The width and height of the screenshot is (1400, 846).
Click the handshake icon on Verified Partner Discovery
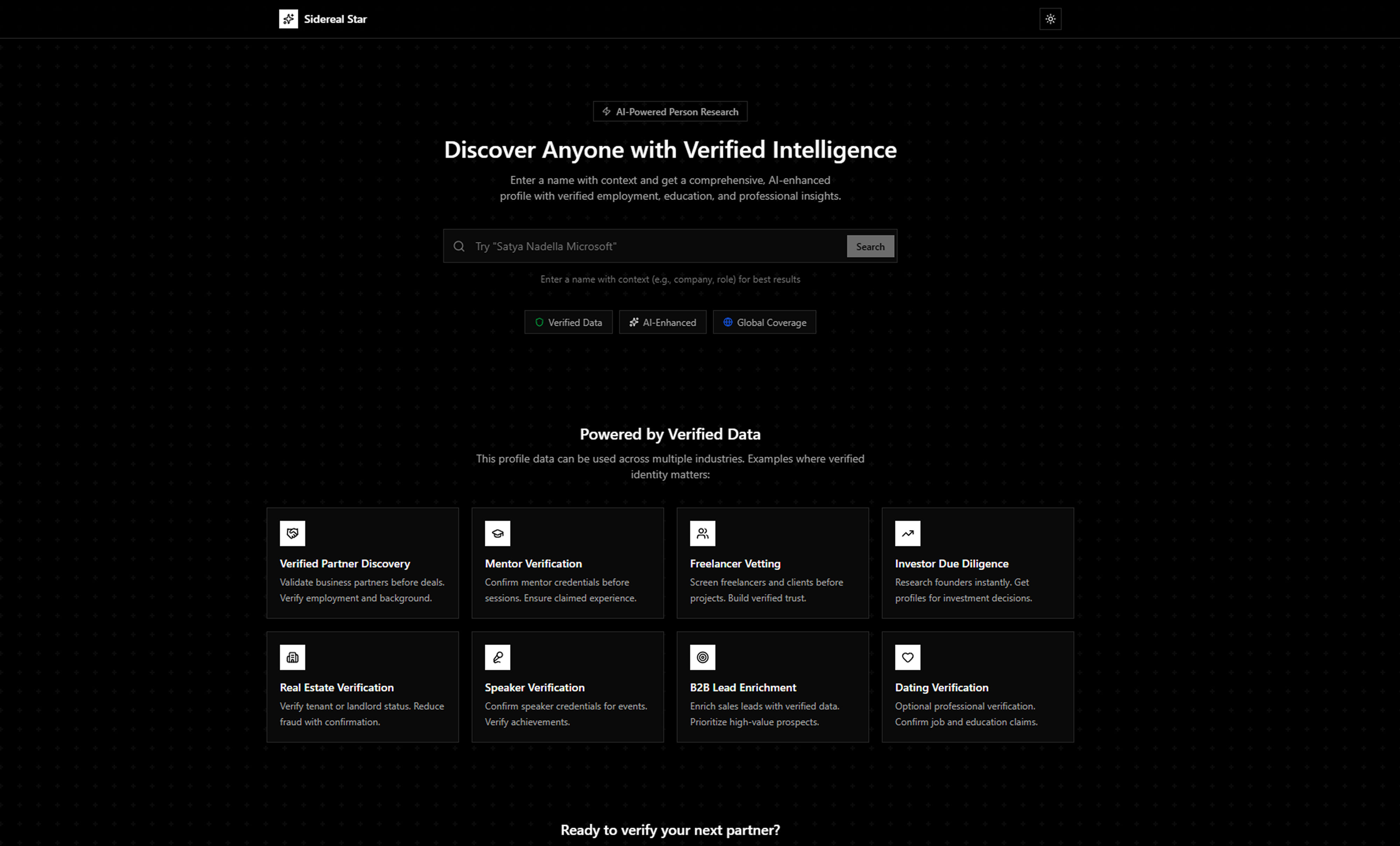pos(292,533)
